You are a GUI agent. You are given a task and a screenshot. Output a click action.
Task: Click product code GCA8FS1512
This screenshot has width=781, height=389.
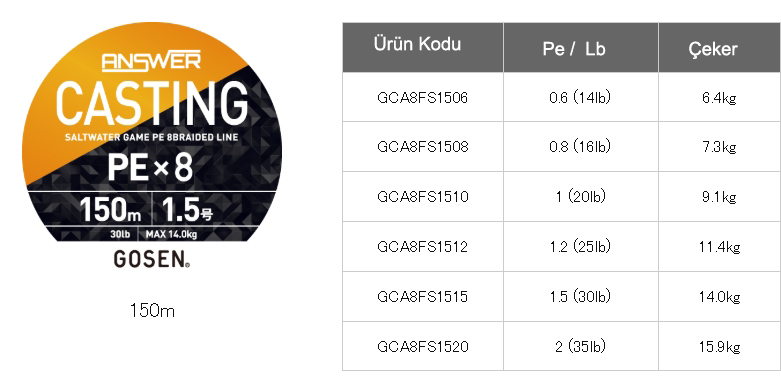pos(422,247)
